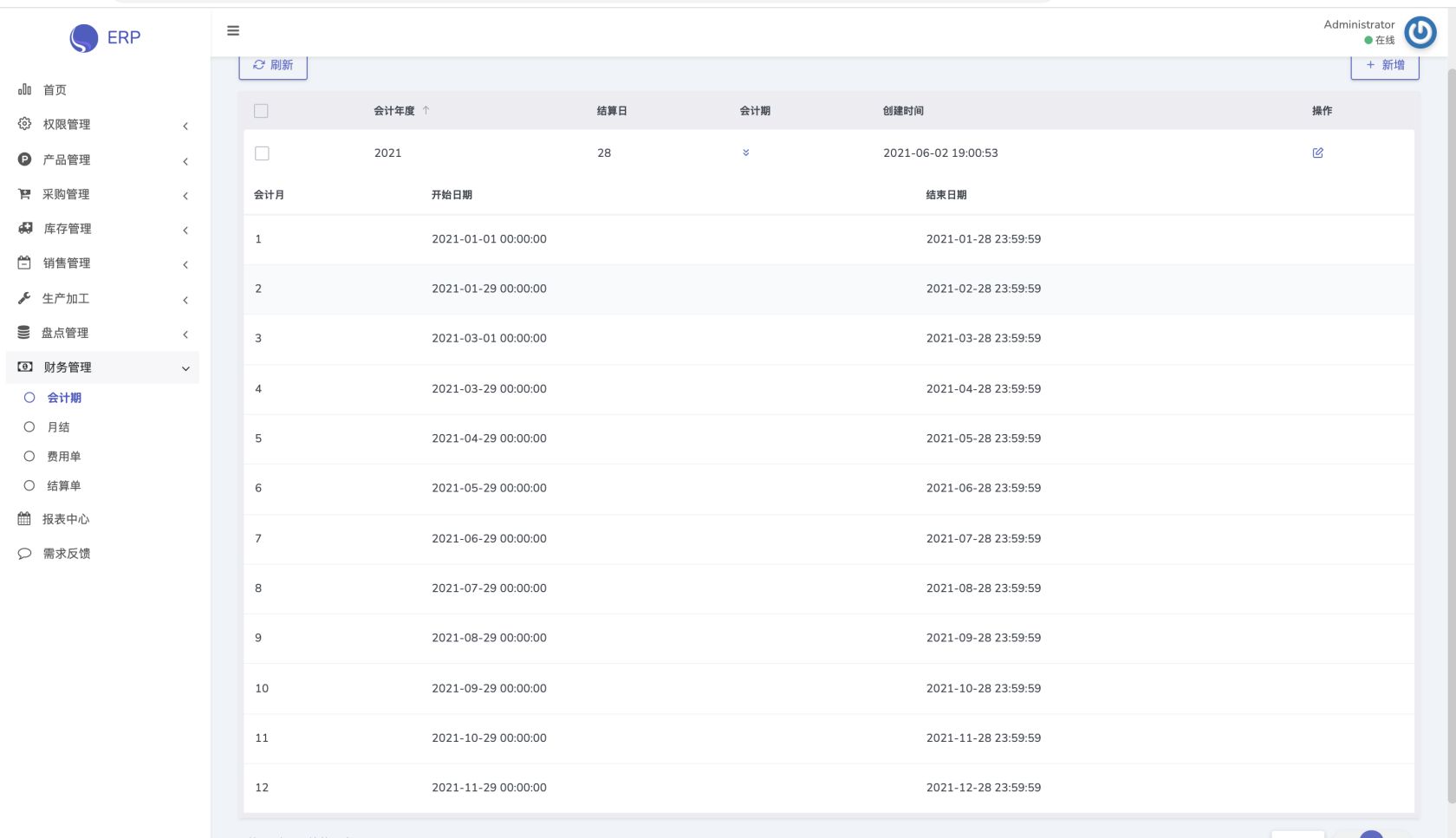The width and height of the screenshot is (1456, 838).
Task: Click the ERP title text
Action: click(124, 37)
